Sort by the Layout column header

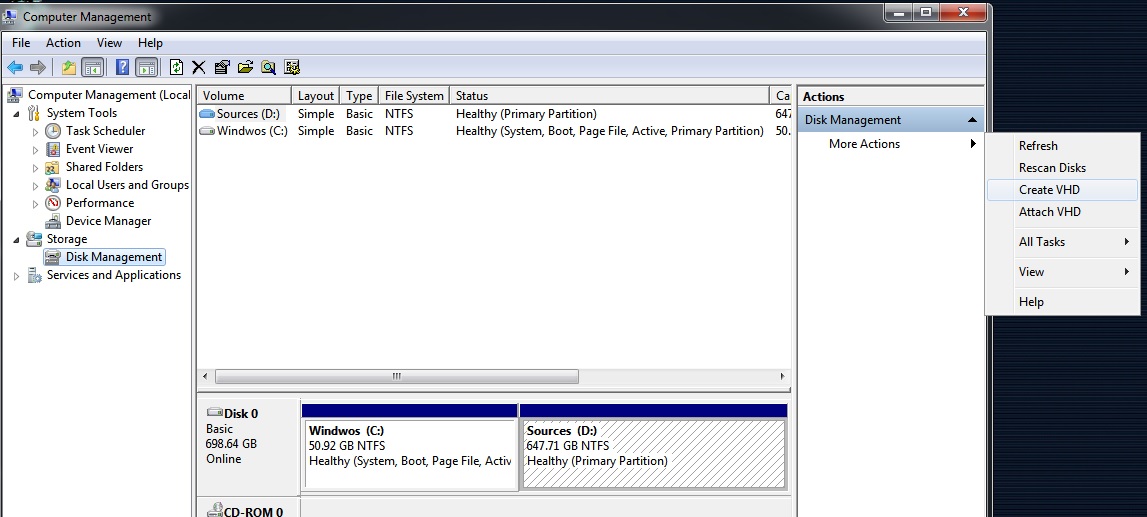[316, 96]
